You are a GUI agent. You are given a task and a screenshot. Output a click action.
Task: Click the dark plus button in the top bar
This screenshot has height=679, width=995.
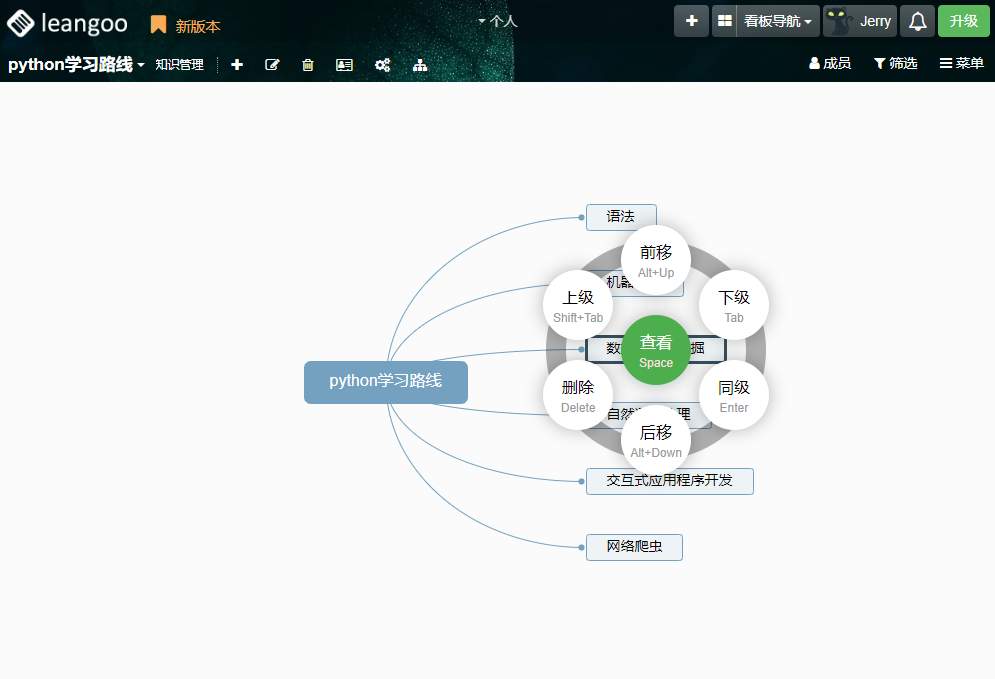[x=692, y=21]
